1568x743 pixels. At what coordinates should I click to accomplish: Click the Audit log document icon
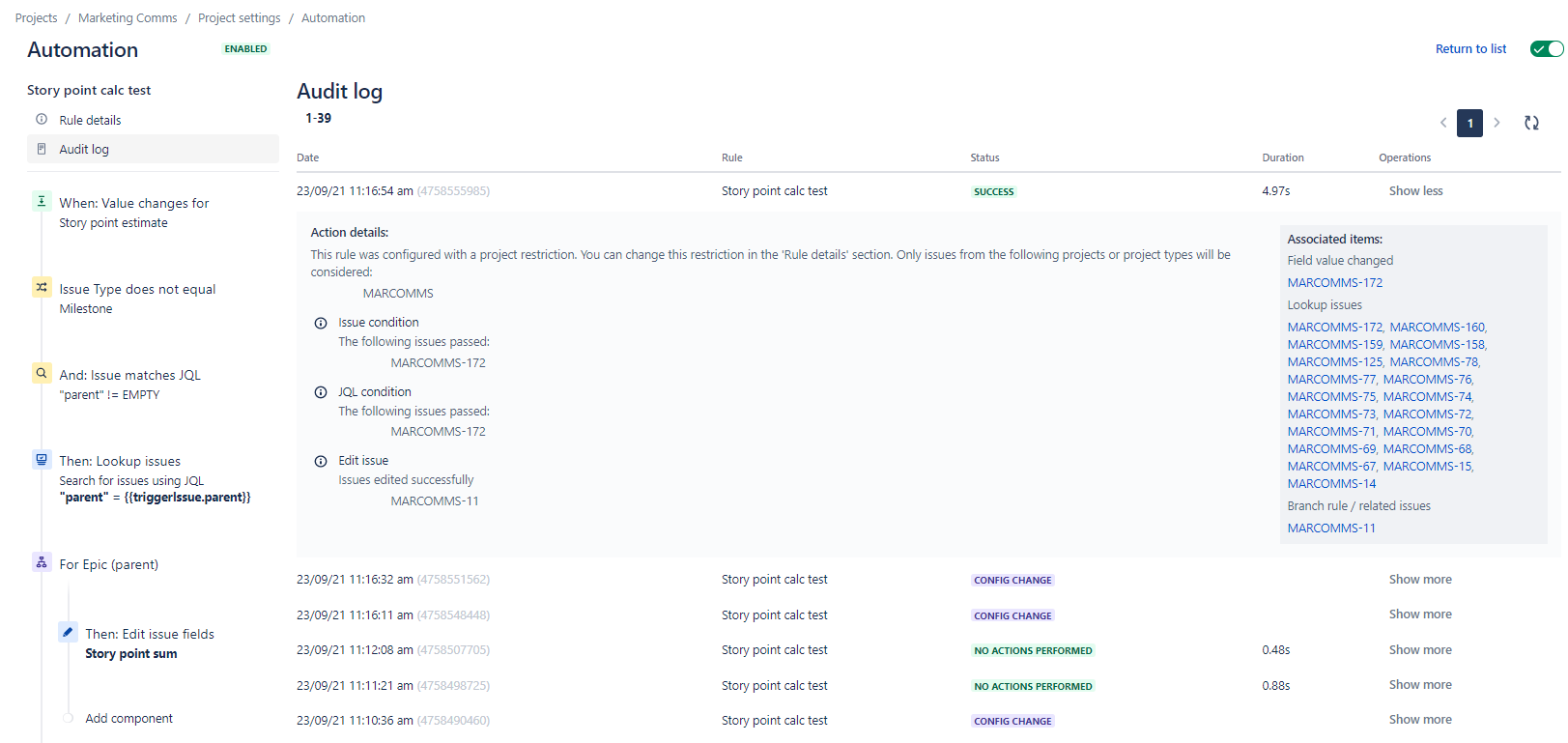[x=42, y=149]
